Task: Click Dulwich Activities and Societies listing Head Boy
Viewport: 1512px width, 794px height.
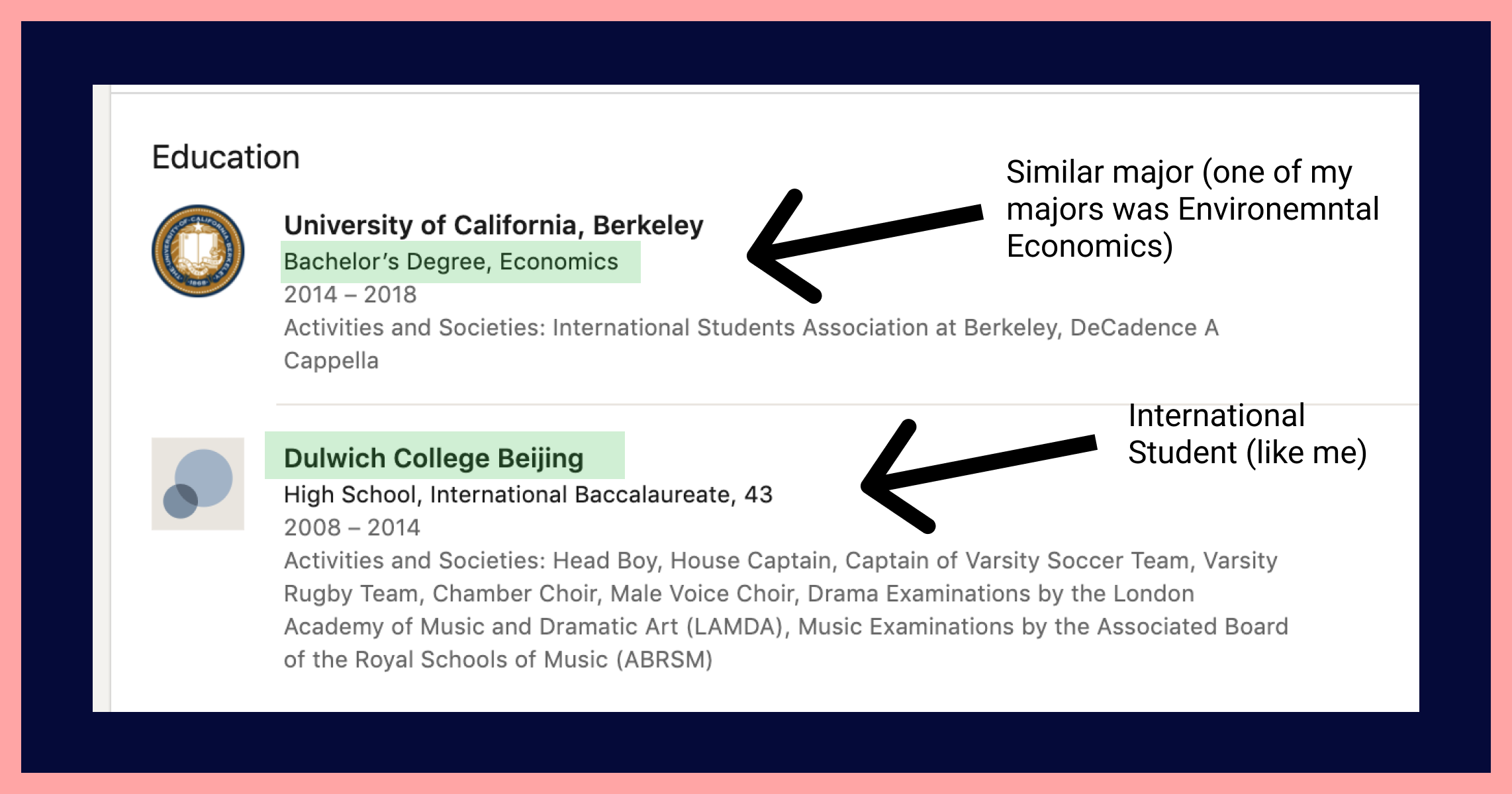Action: tap(780, 560)
